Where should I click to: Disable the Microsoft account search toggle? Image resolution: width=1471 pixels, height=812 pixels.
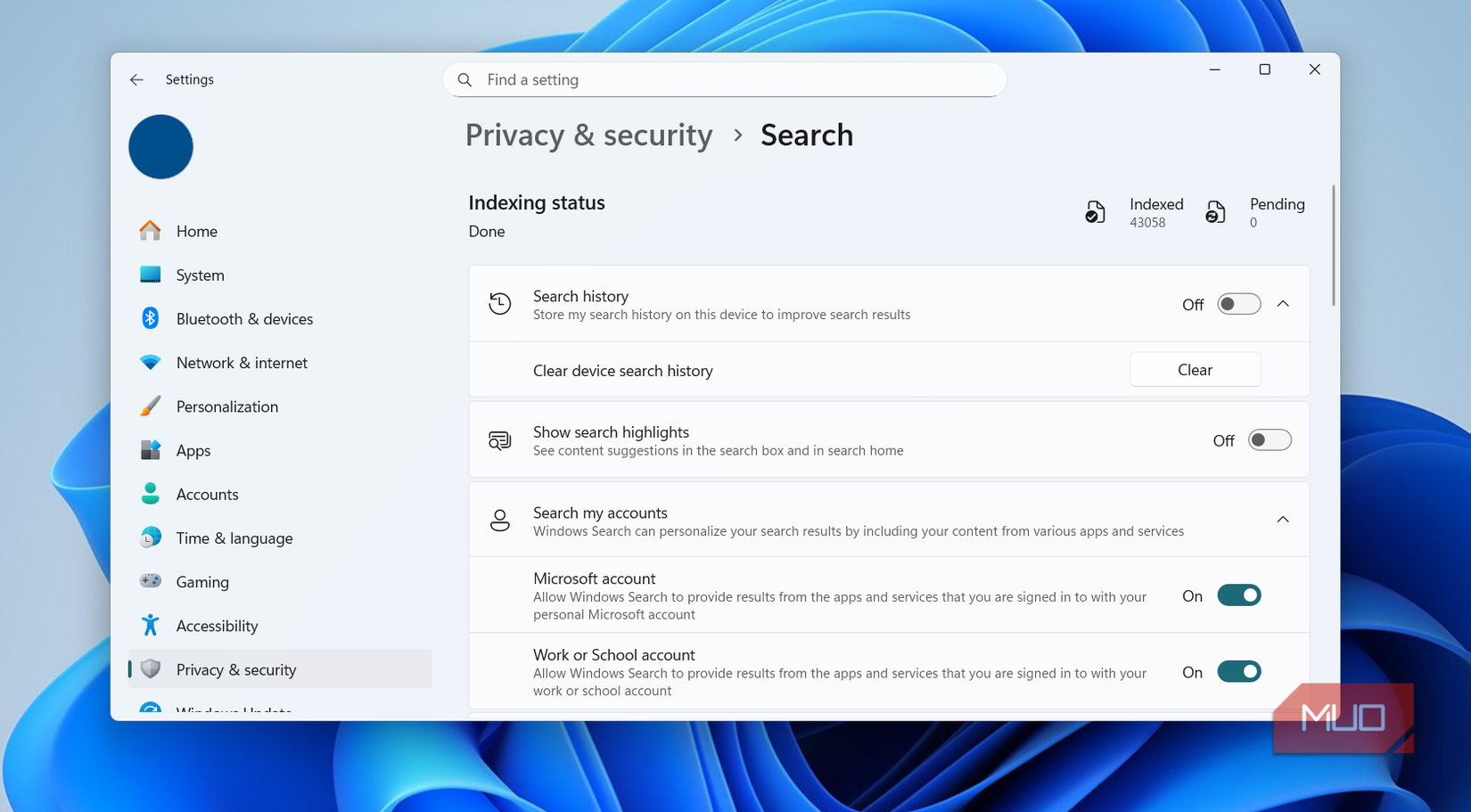click(1238, 595)
